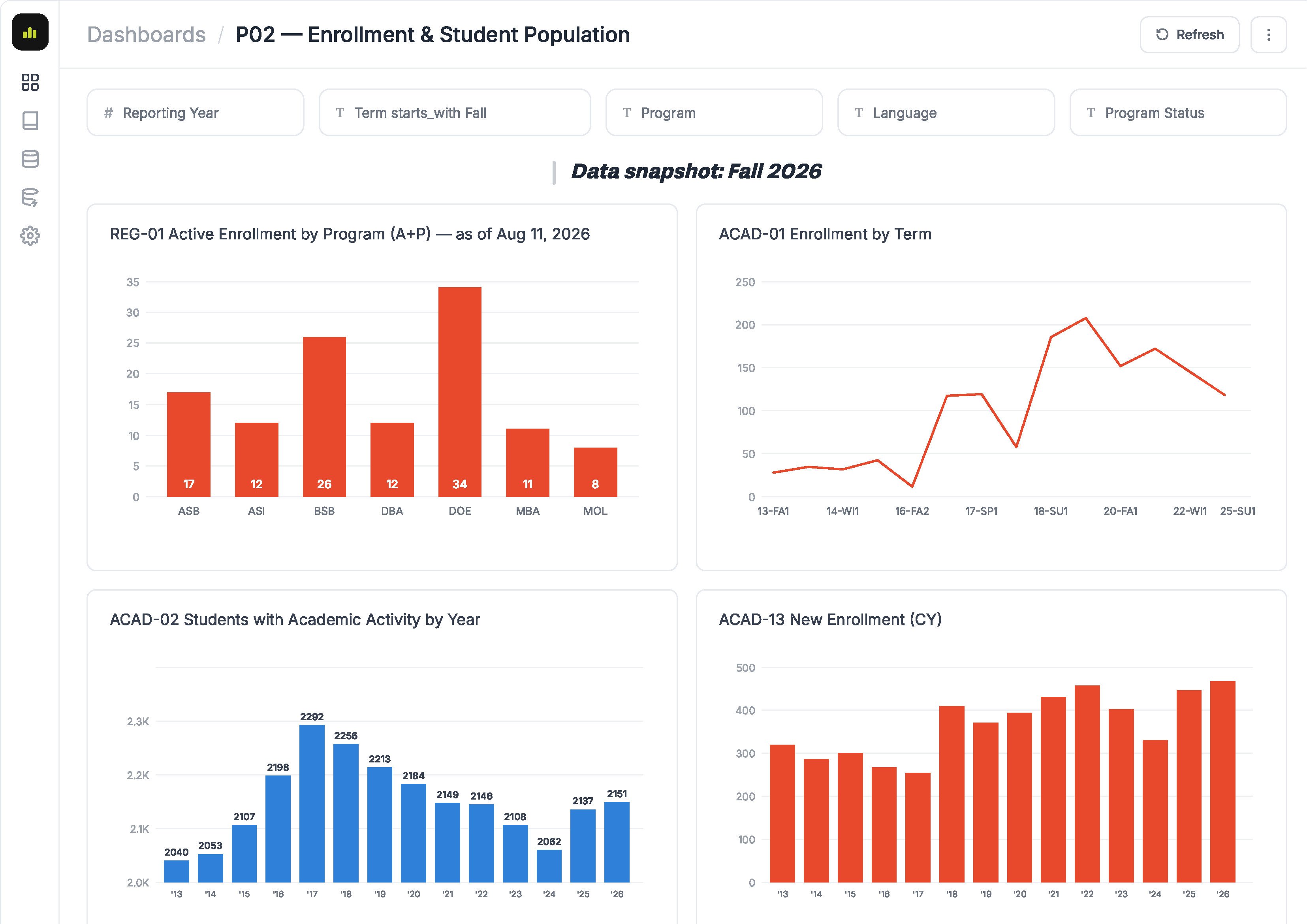Open the dashboards grid icon in sidebar

[x=30, y=83]
